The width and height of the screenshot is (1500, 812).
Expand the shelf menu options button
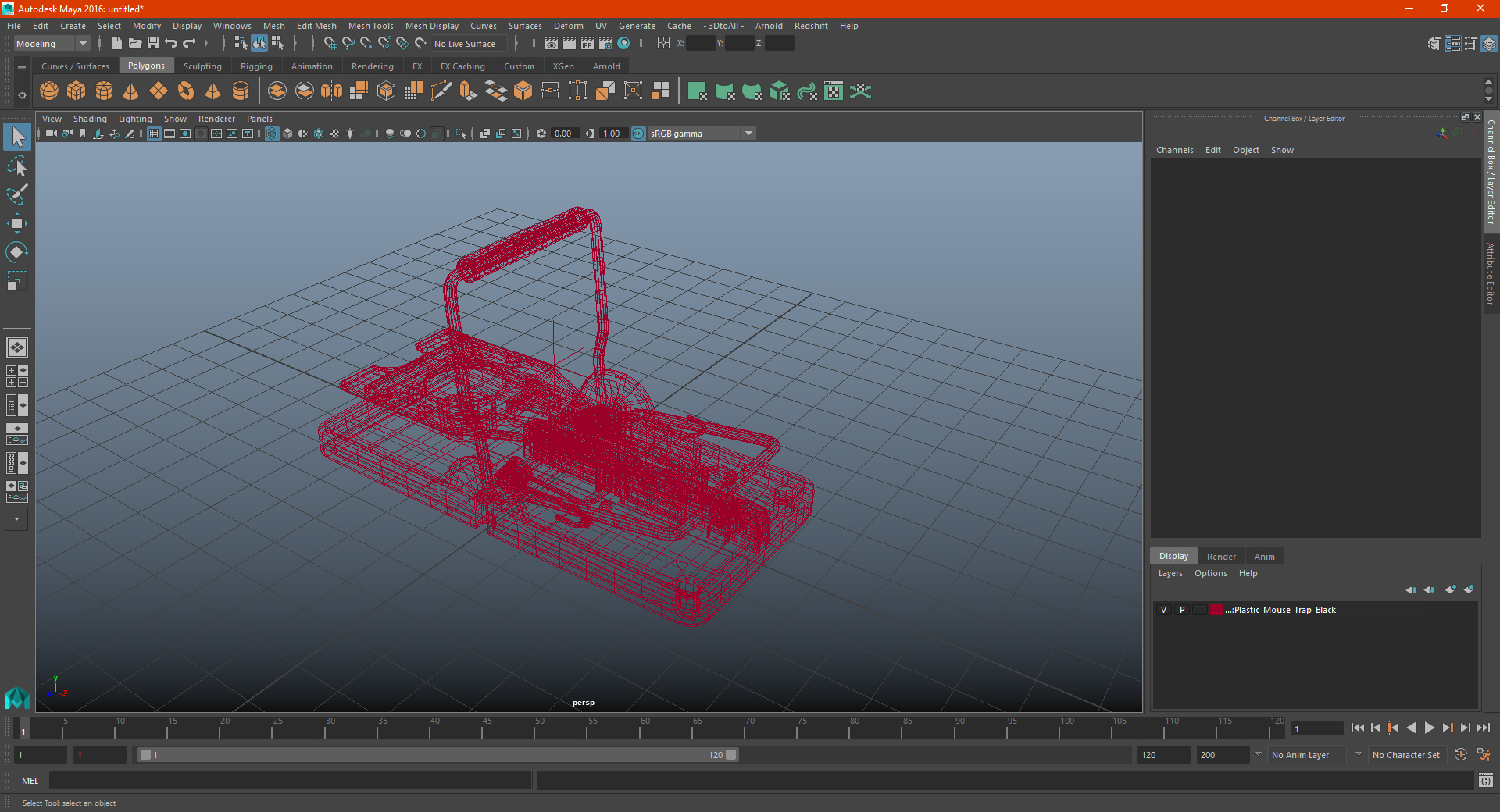coord(22,68)
